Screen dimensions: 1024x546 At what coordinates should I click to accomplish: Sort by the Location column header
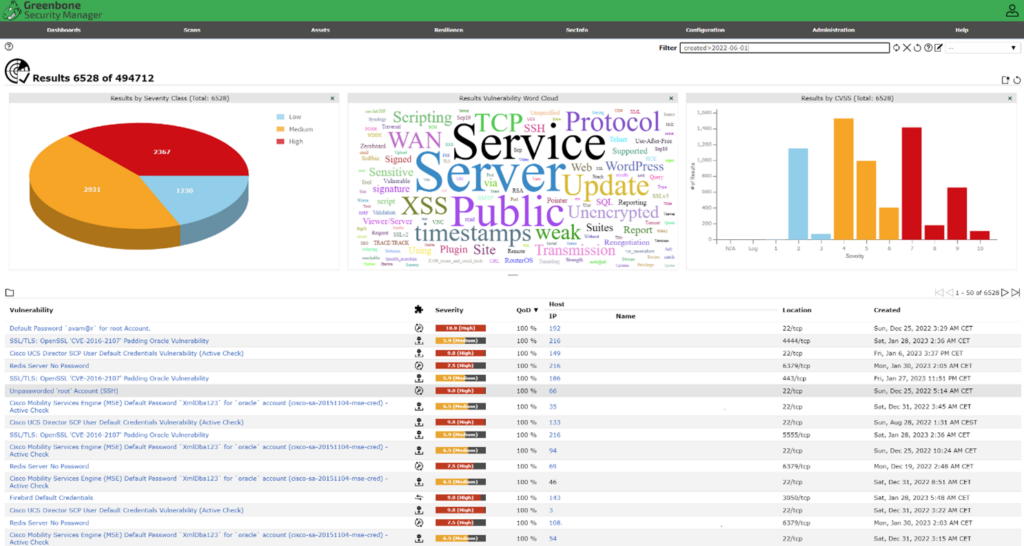(797, 310)
